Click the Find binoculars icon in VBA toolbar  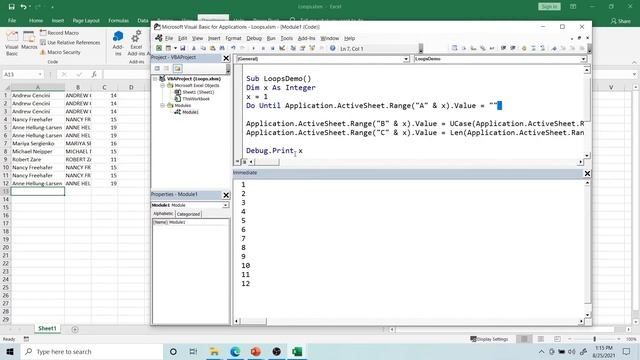222,48
